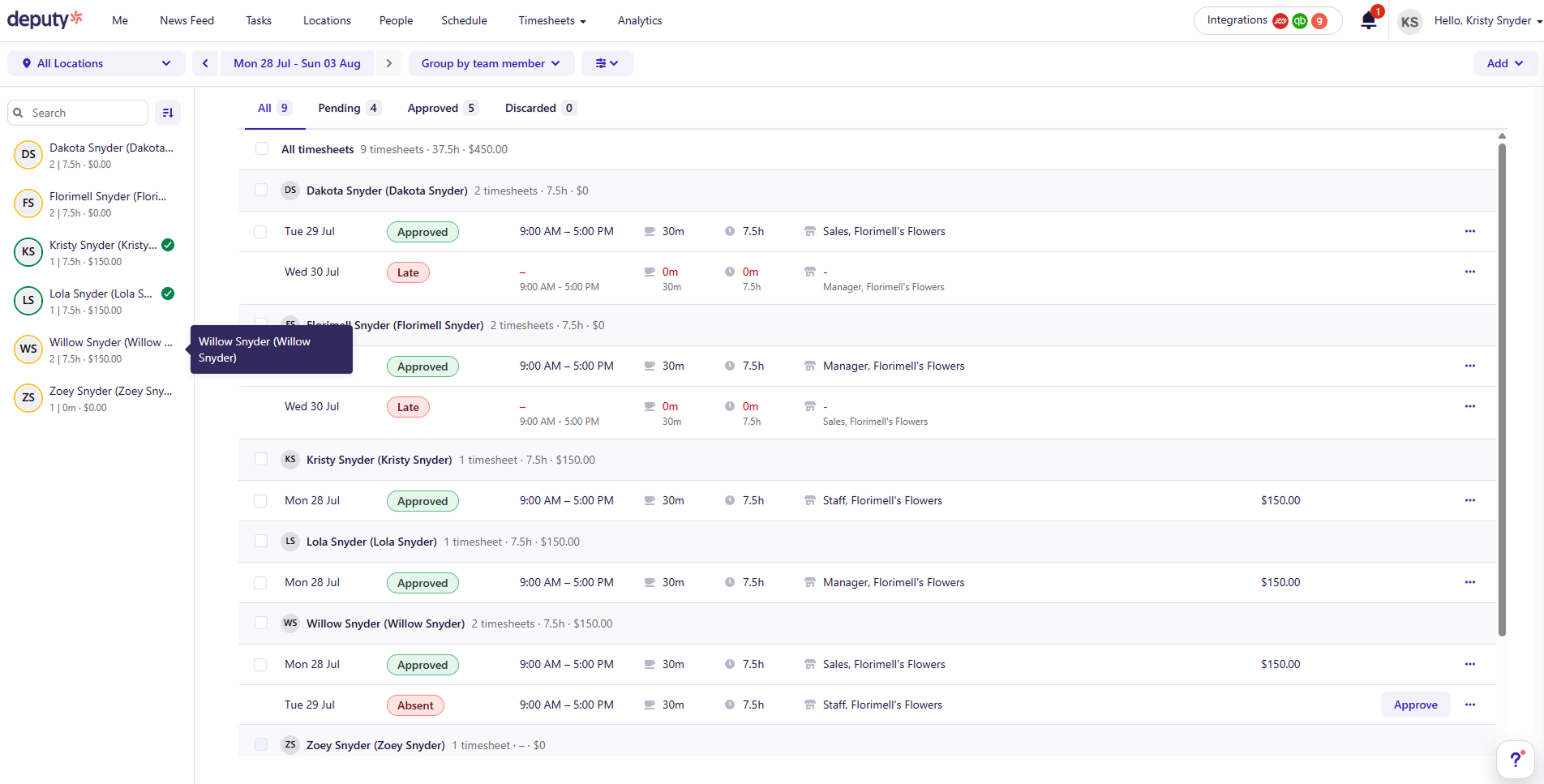Click the team member Search field
The height and width of the screenshot is (784, 1544).
click(78, 113)
